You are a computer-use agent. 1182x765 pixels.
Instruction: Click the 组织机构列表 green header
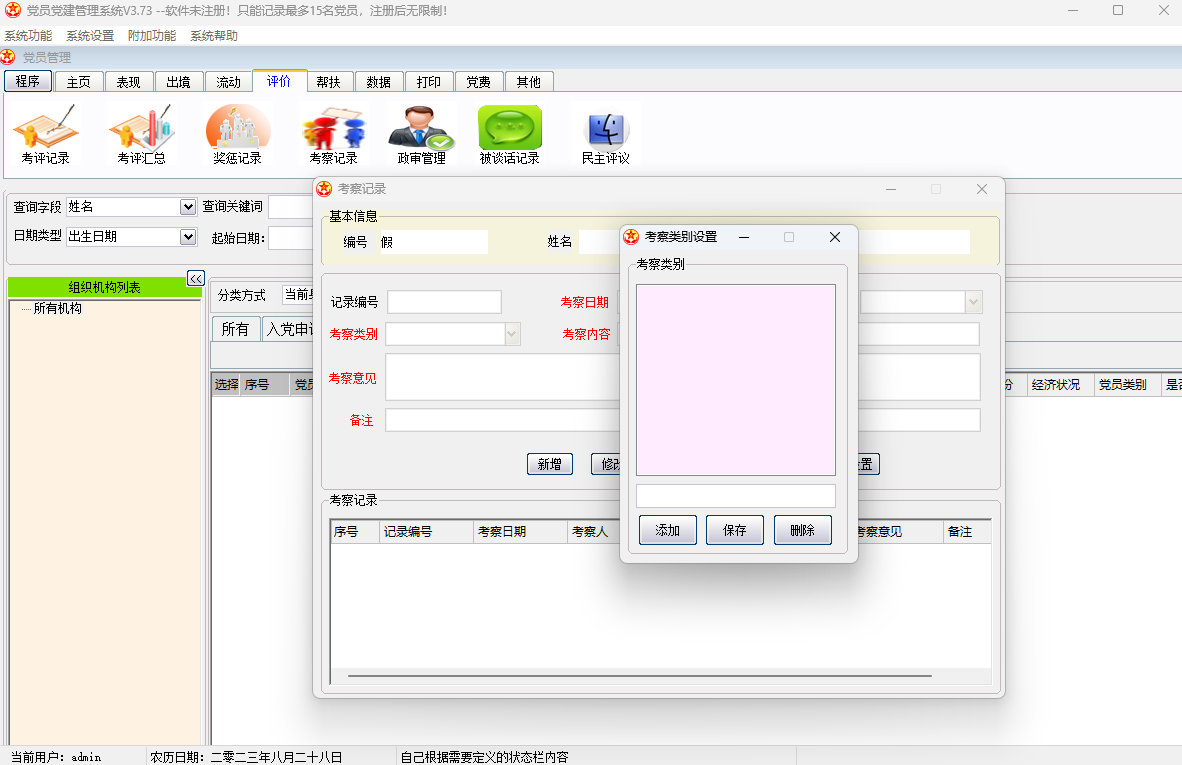[104, 287]
